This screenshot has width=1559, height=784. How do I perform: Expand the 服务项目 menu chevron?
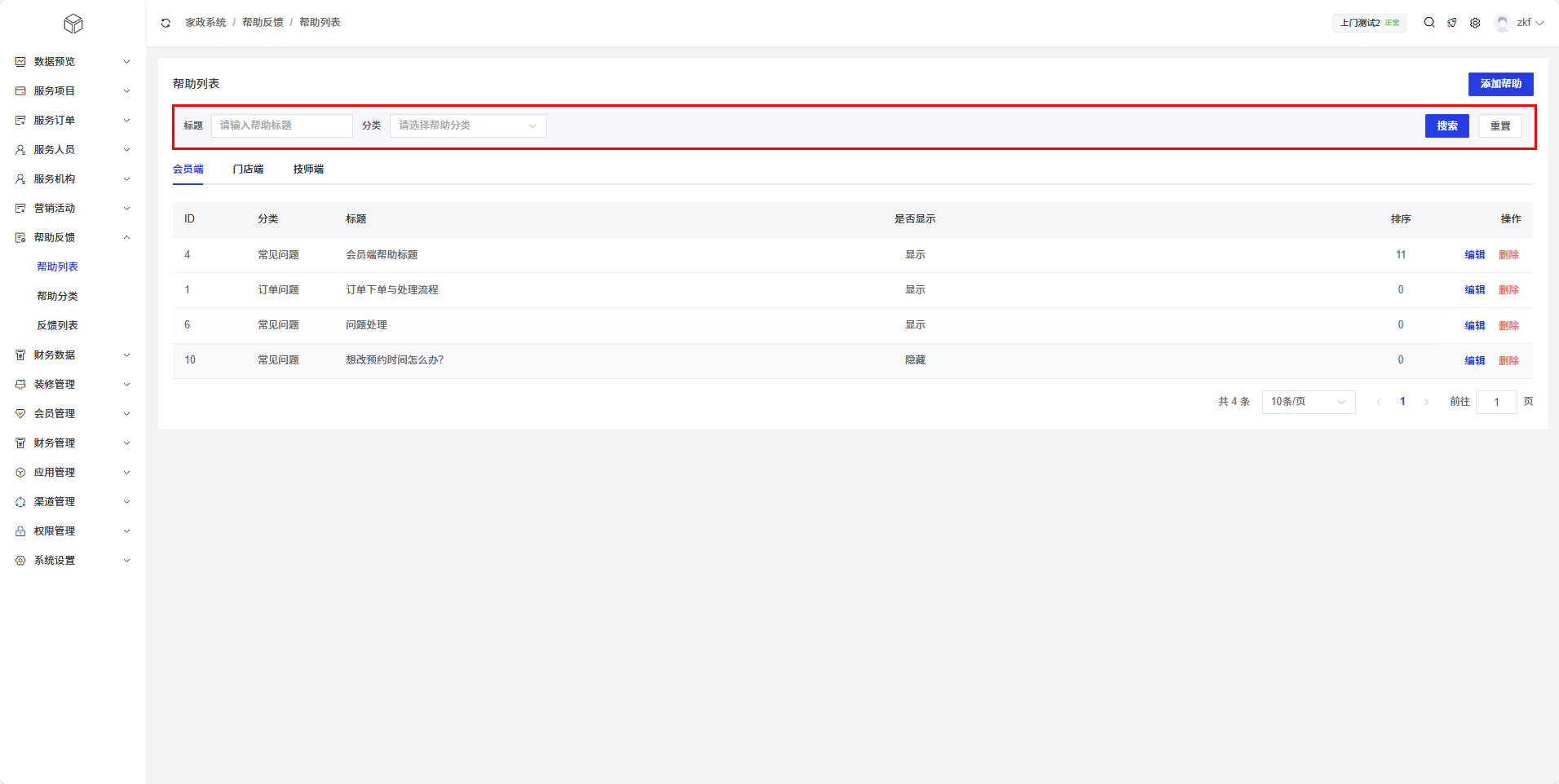[126, 91]
